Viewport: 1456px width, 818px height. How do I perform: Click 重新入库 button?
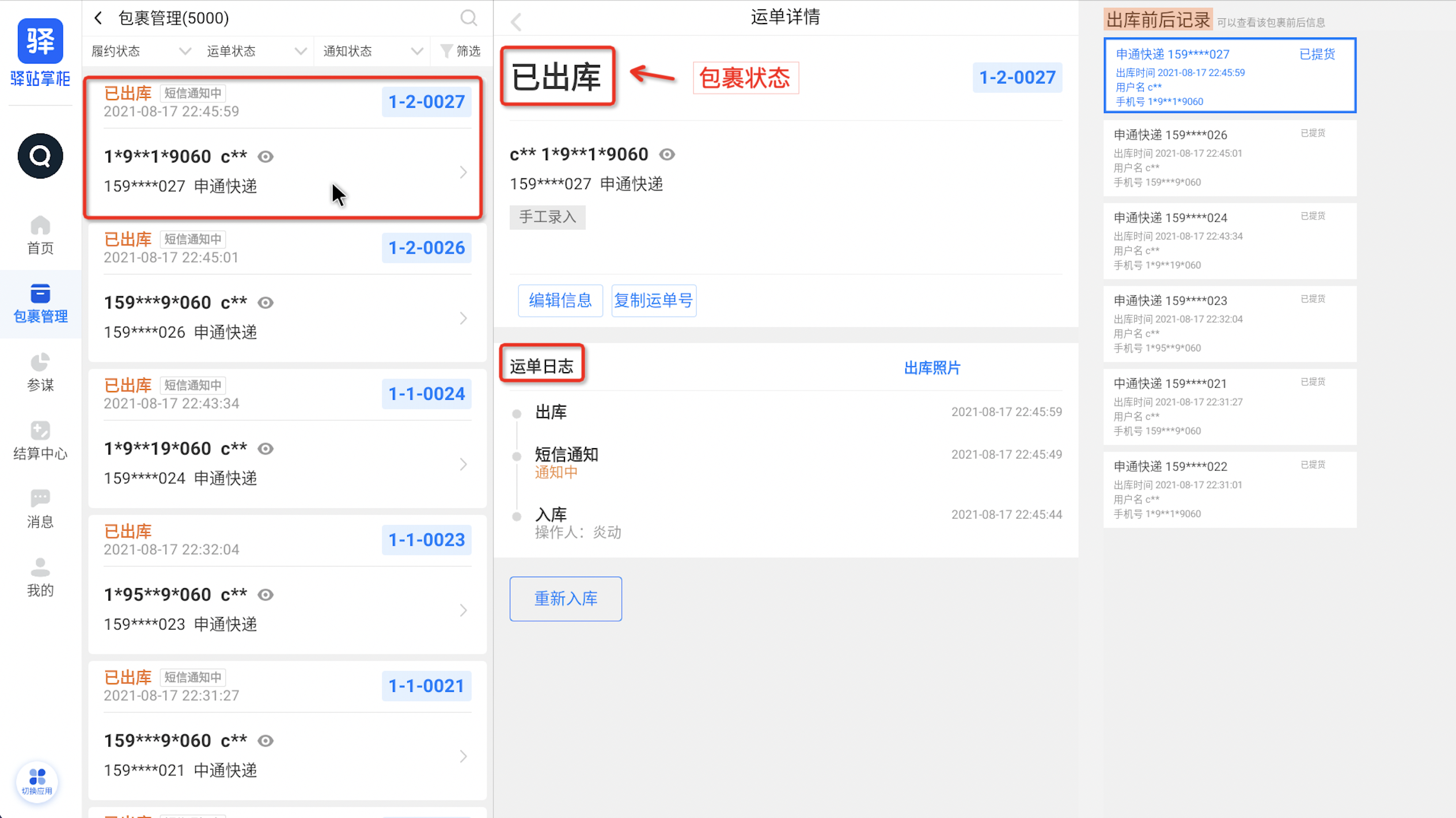(x=565, y=599)
